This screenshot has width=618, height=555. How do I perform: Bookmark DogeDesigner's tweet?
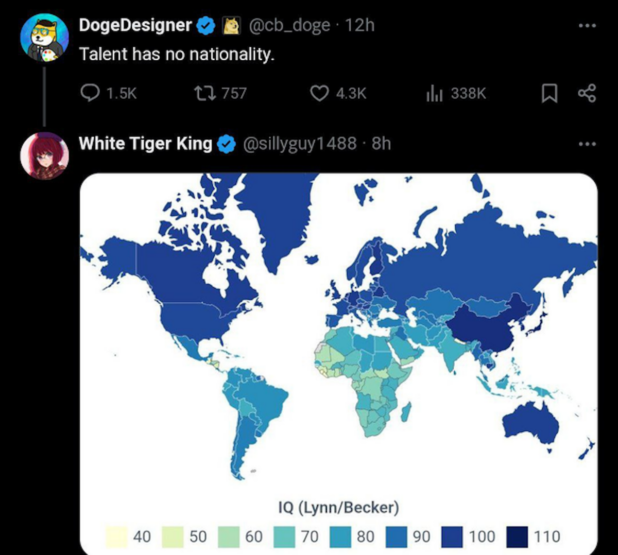point(549,93)
